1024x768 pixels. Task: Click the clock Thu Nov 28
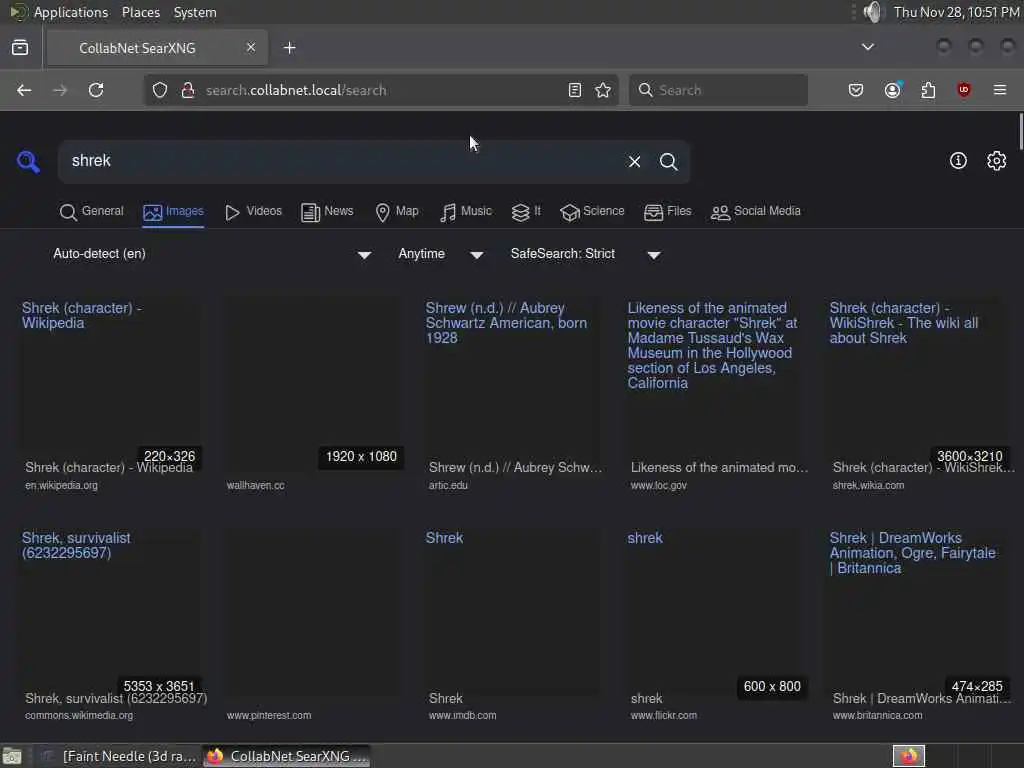pos(956,12)
